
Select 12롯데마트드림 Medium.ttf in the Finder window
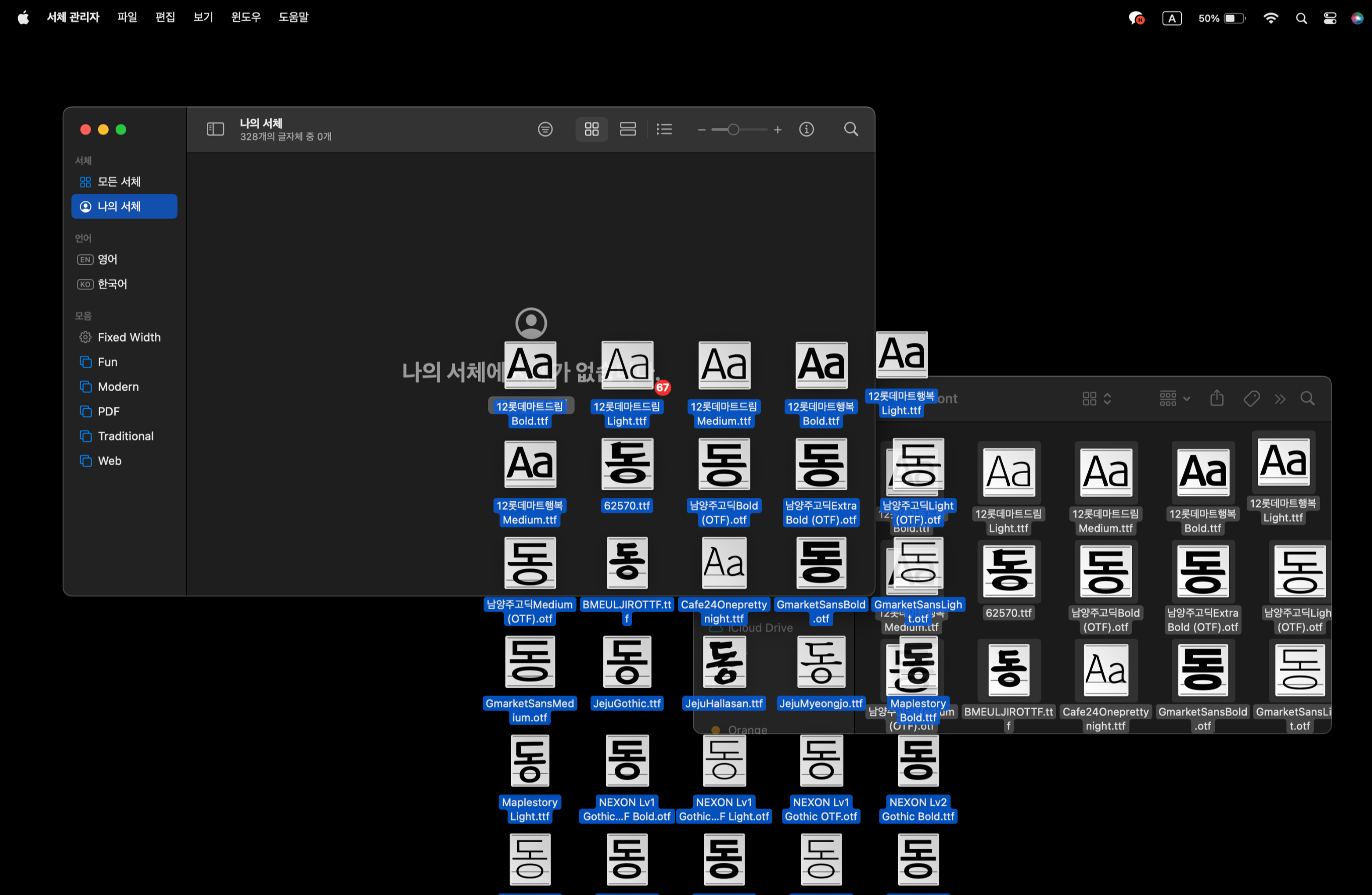1106,488
